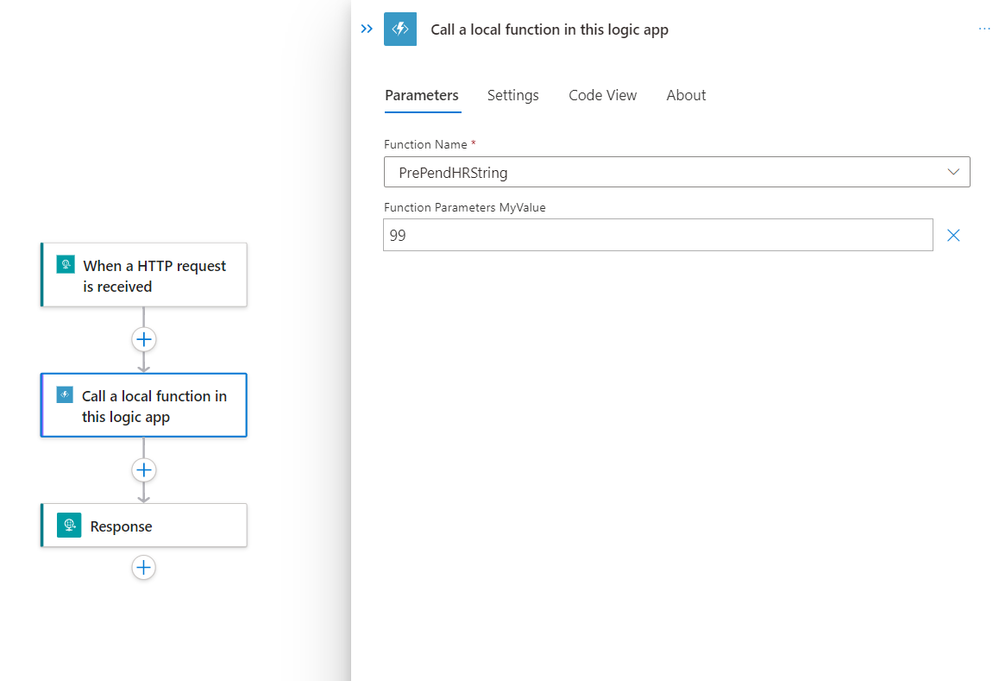Screen dimensions: 999x681
Task: Click the Function Parameters MyValue input field
Action: (x=657, y=235)
